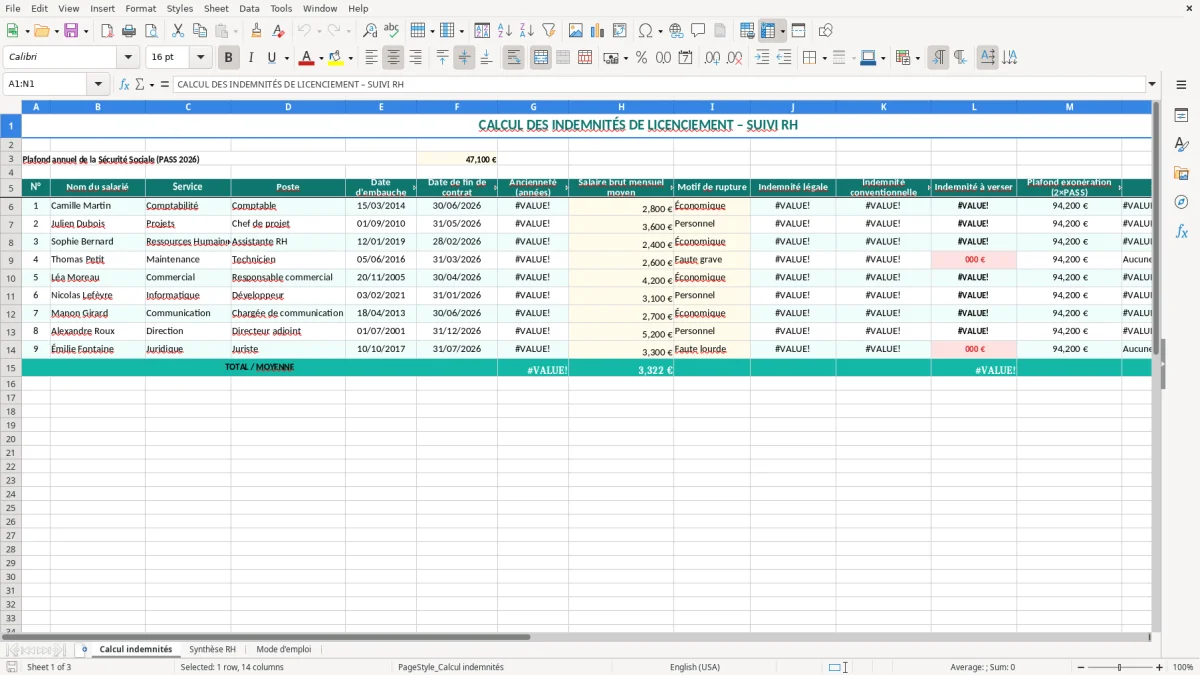The width and height of the screenshot is (1200, 675).
Task: Expand the Name Box dropdown arrow
Action: pos(98,84)
